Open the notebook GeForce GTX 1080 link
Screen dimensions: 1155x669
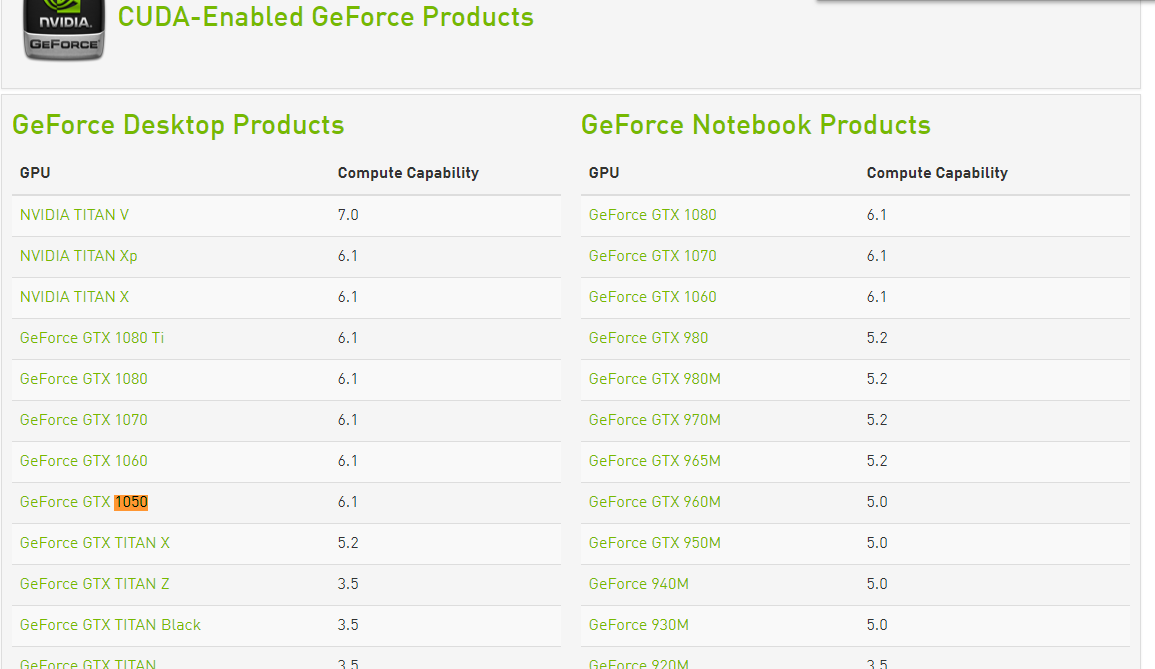pos(652,215)
